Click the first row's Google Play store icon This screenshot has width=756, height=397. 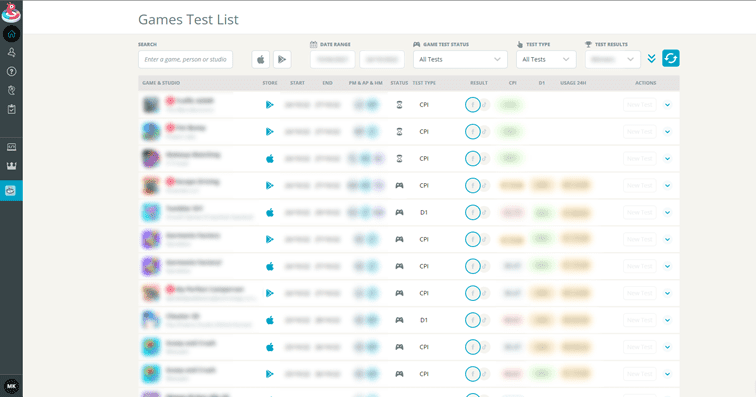tap(270, 105)
